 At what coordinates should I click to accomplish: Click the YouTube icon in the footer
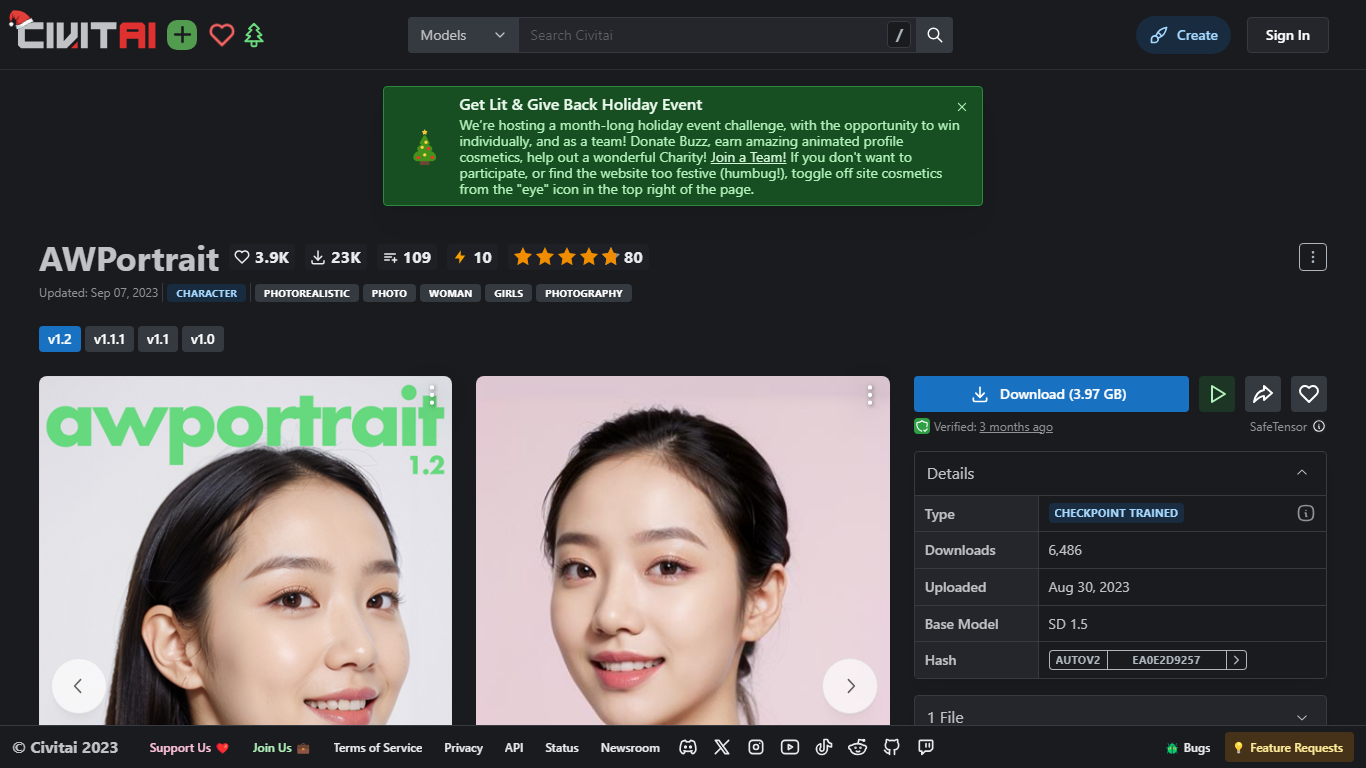[x=790, y=747]
